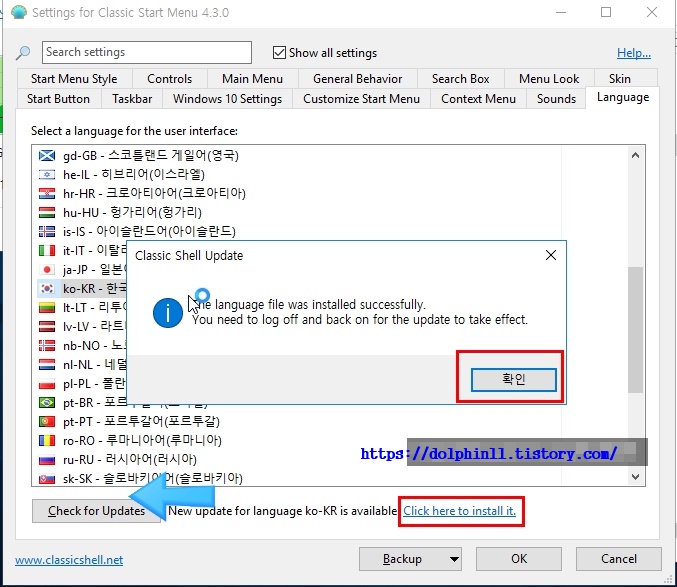
Task: Select the ru-RU language row text
Action: click(130, 459)
